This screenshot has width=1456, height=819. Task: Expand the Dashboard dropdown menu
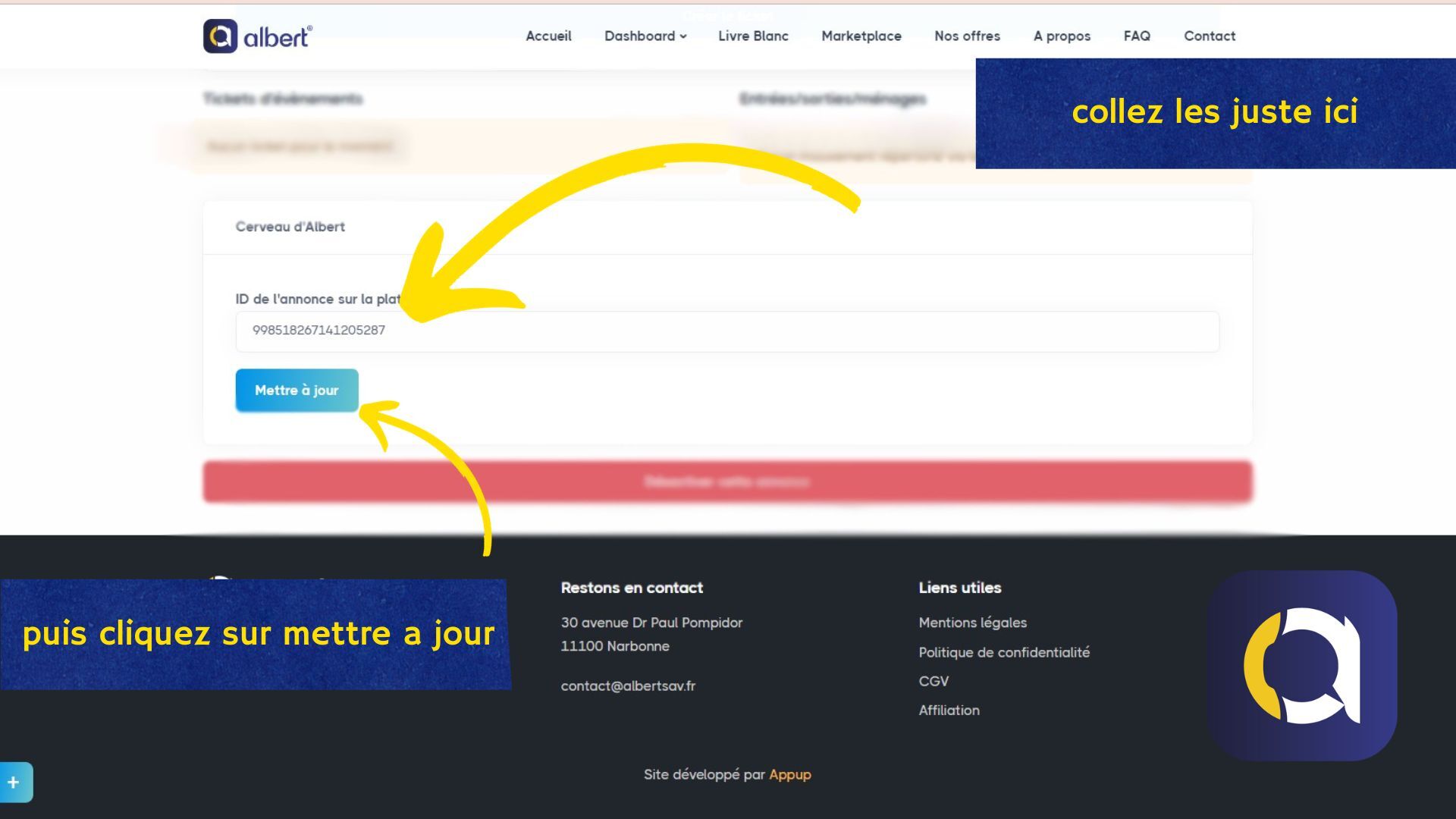[x=645, y=36]
